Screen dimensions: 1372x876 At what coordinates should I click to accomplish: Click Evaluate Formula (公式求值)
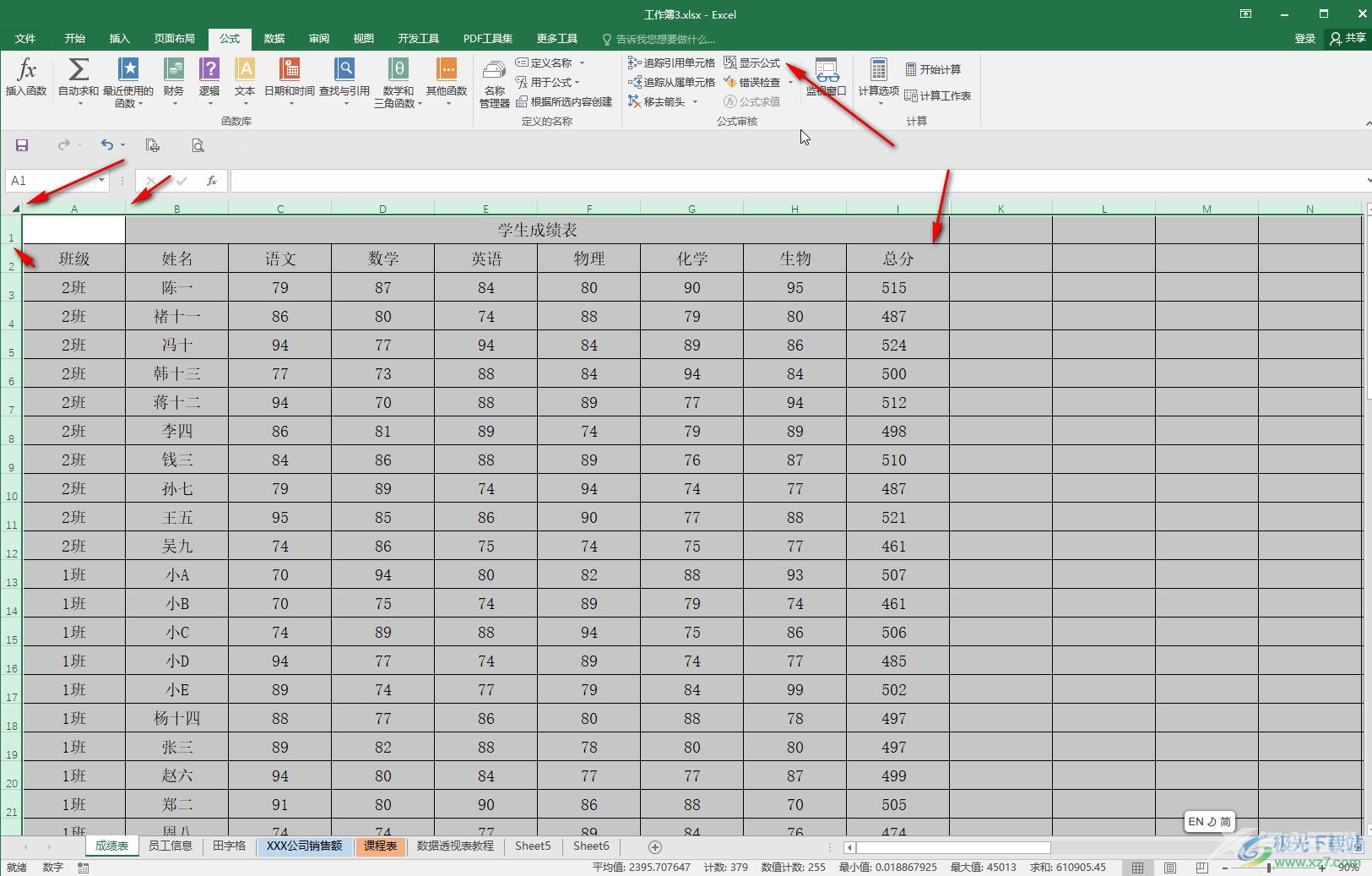pos(751,101)
